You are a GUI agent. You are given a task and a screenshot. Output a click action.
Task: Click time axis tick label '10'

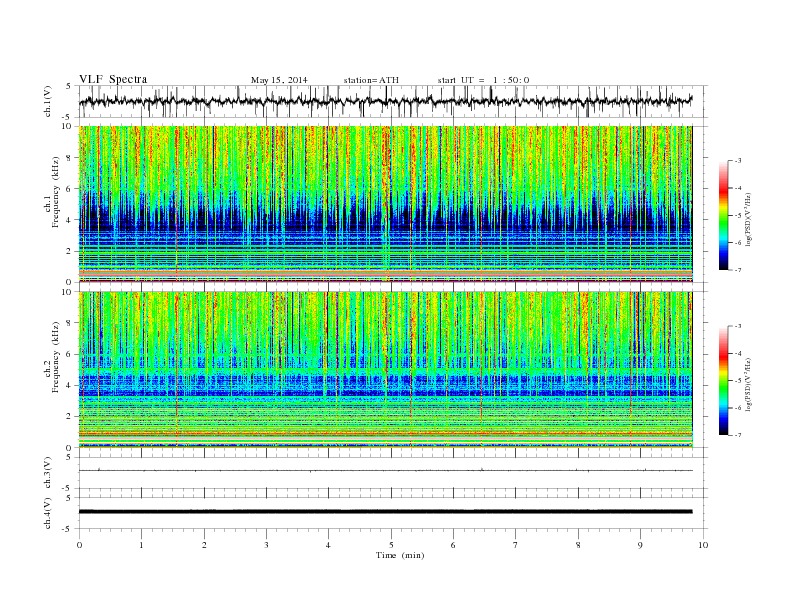click(703, 545)
